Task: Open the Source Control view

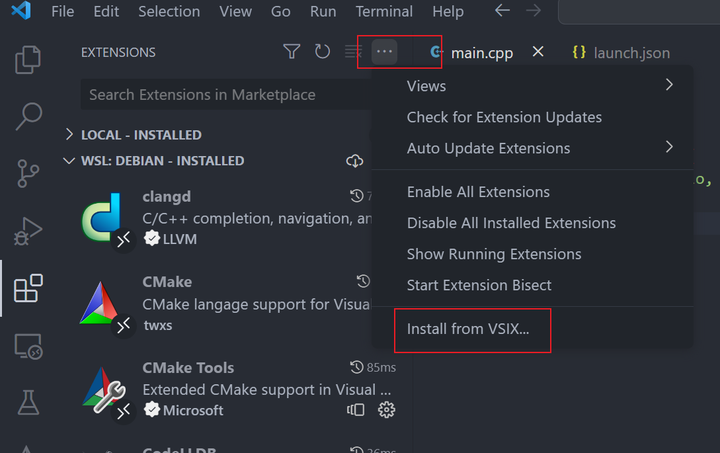Action: click(x=28, y=173)
